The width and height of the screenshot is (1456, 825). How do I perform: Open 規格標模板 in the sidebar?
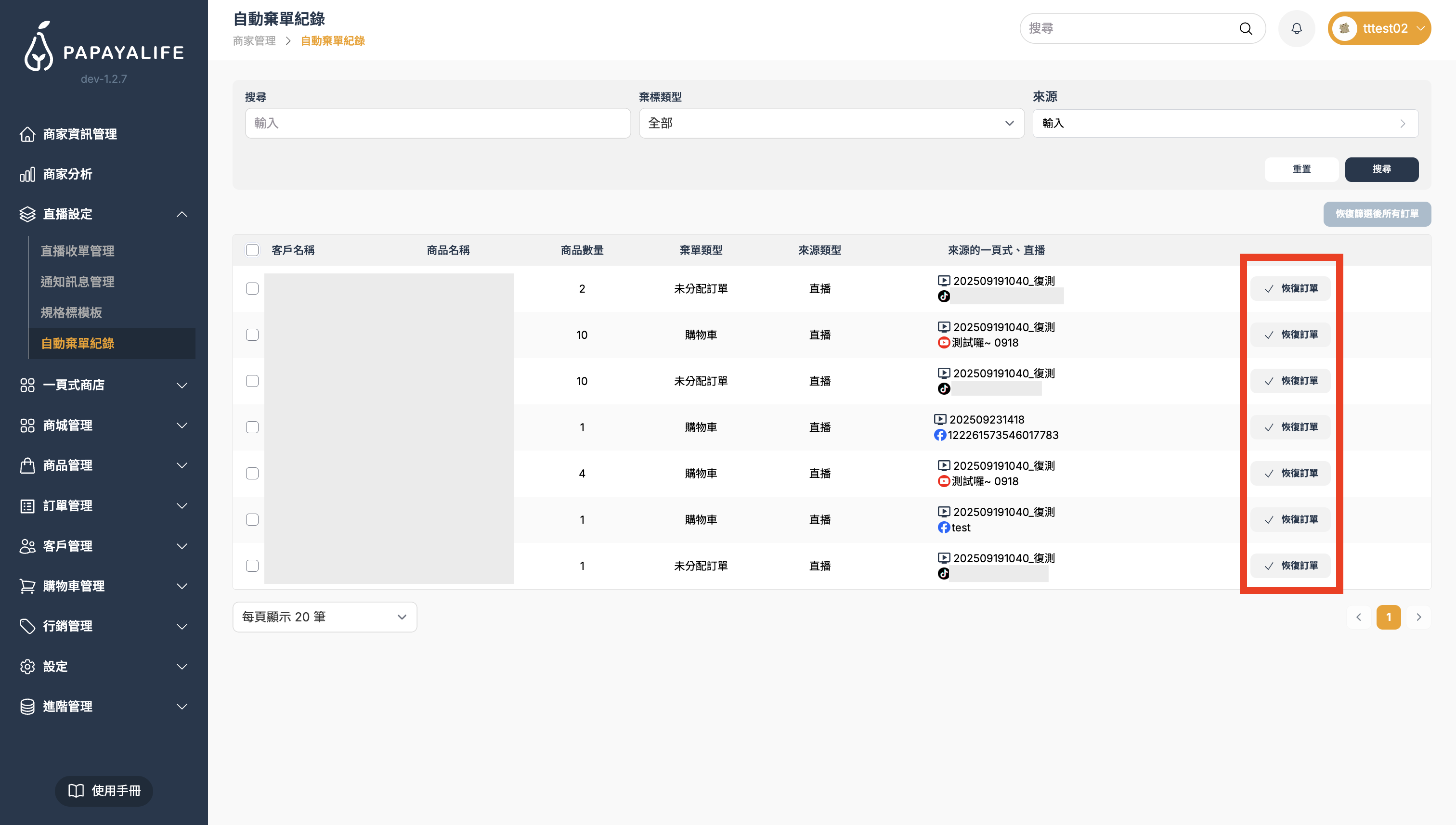point(71,312)
